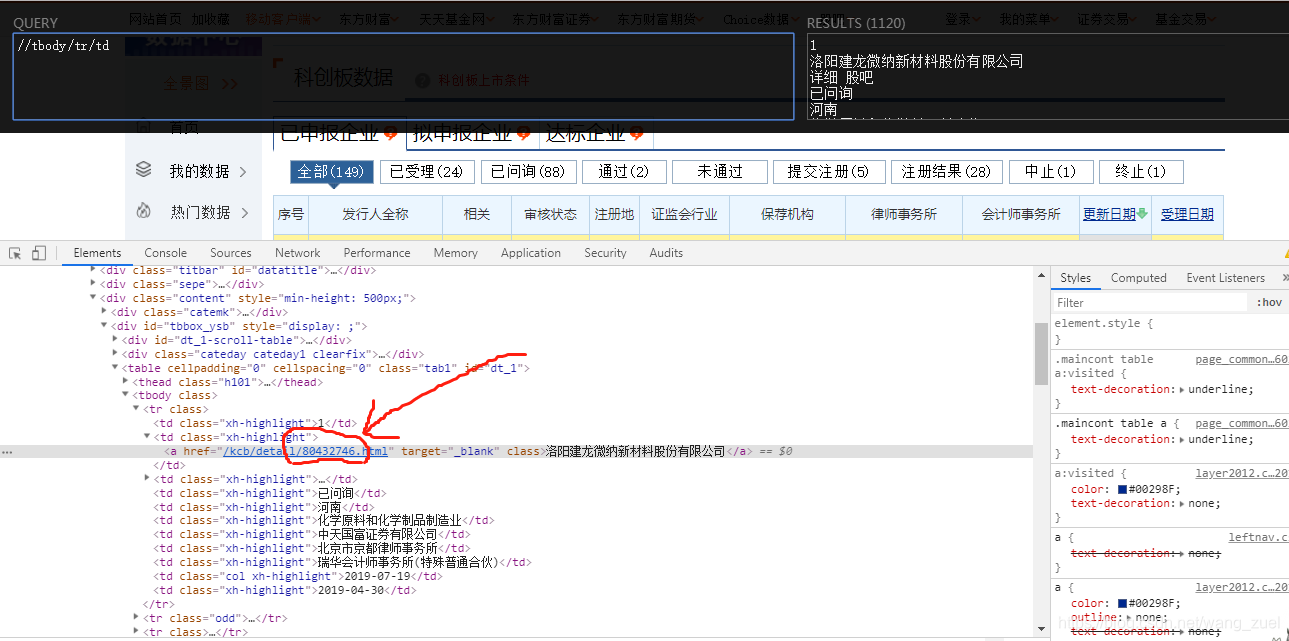Expand the a:visited text-decoration none value
This screenshot has width=1289, height=641.
click(x=1181, y=504)
